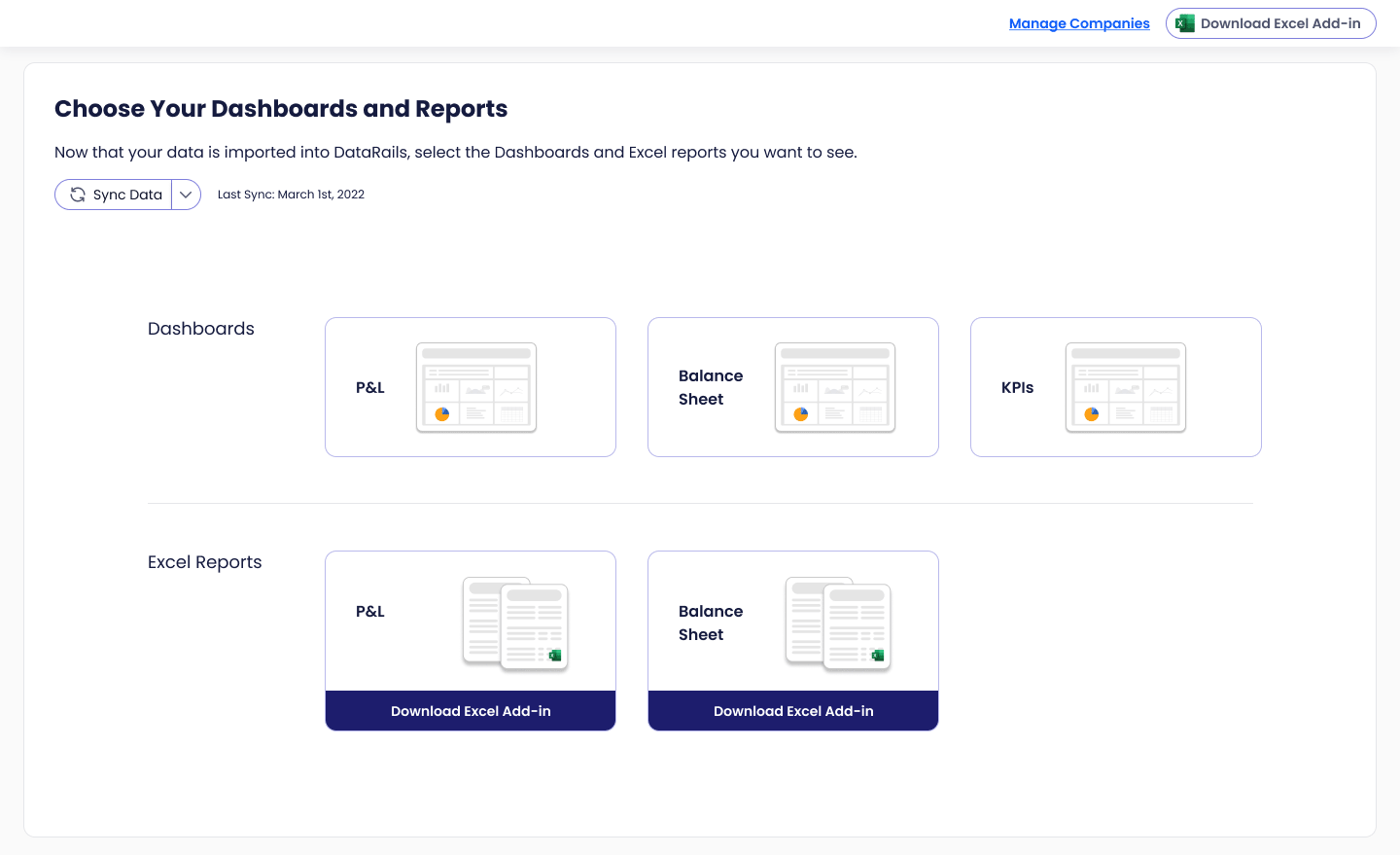The image size is (1400, 855).
Task: Click the pie chart in the KPIs preview
Action: pos(1092,414)
